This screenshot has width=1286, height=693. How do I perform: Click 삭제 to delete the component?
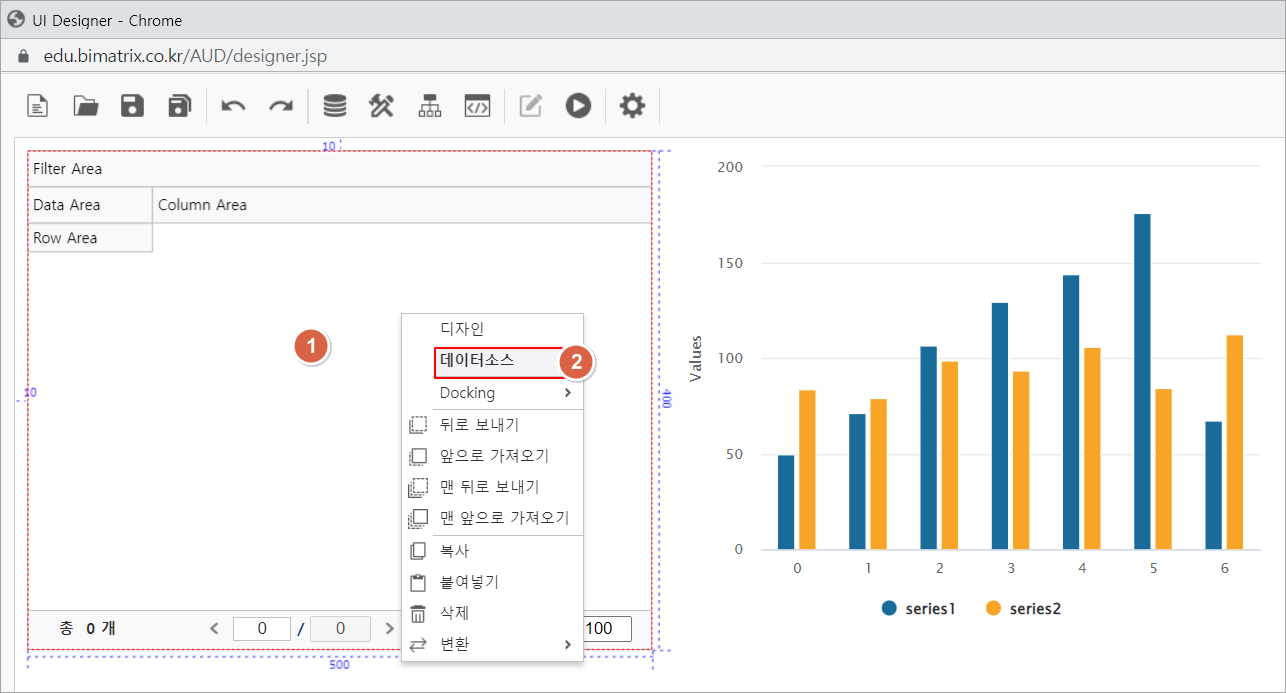pyautogui.click(x=455, y=613)
